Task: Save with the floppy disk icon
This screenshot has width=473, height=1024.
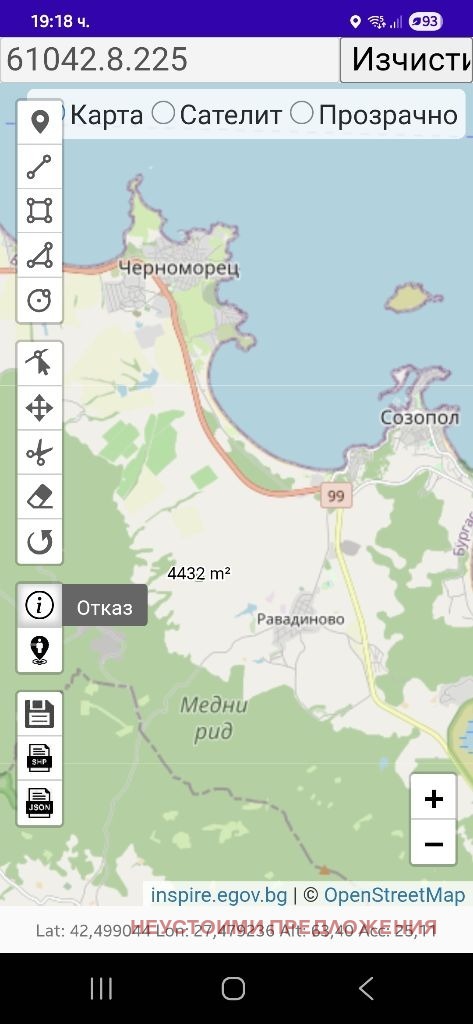Action: tap(40, 714)
